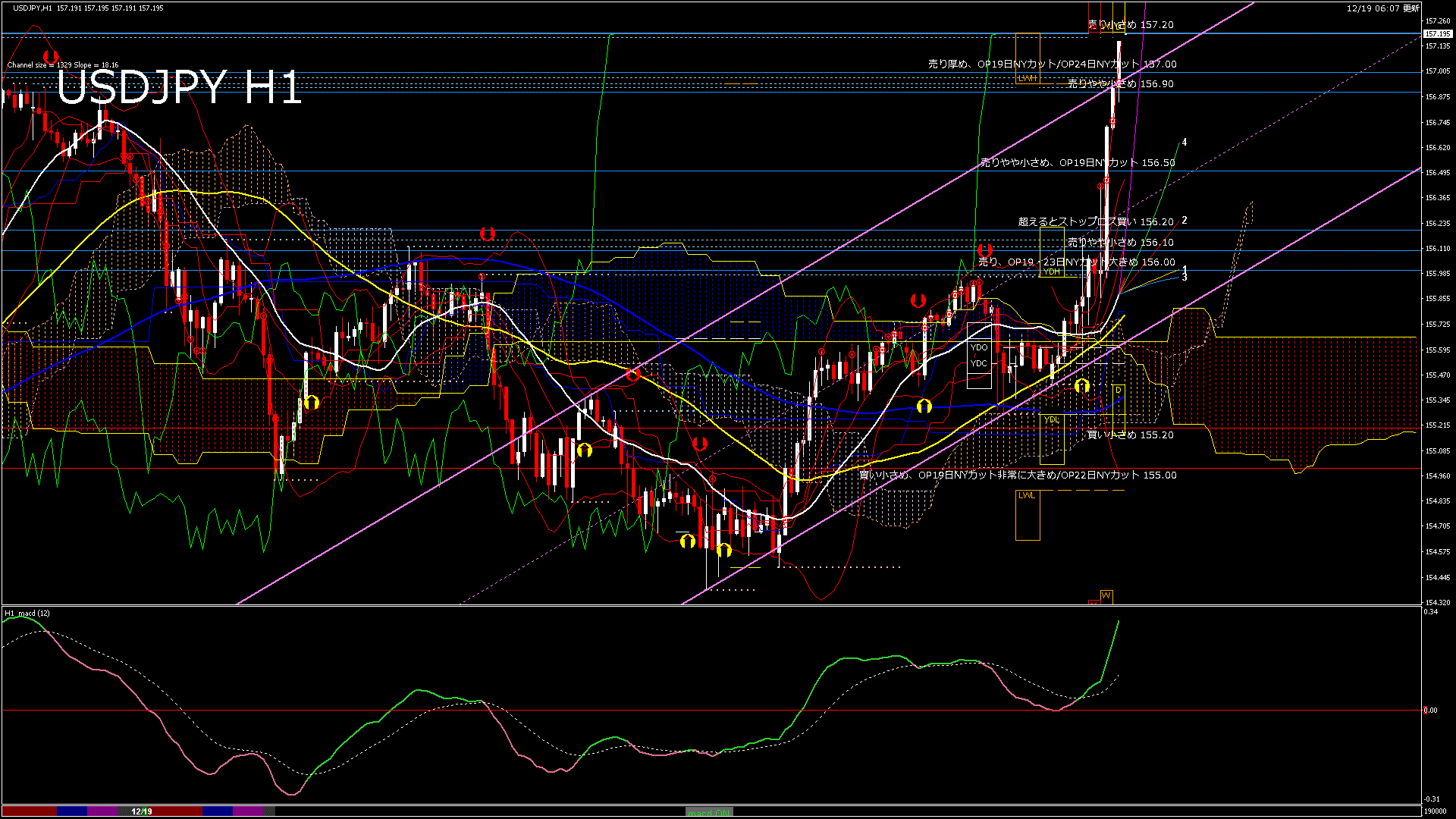Select the red pin marker above the 156.20 annotation
The width and height of the screenshot is (1456, 819).
click(x=985, y=250)
